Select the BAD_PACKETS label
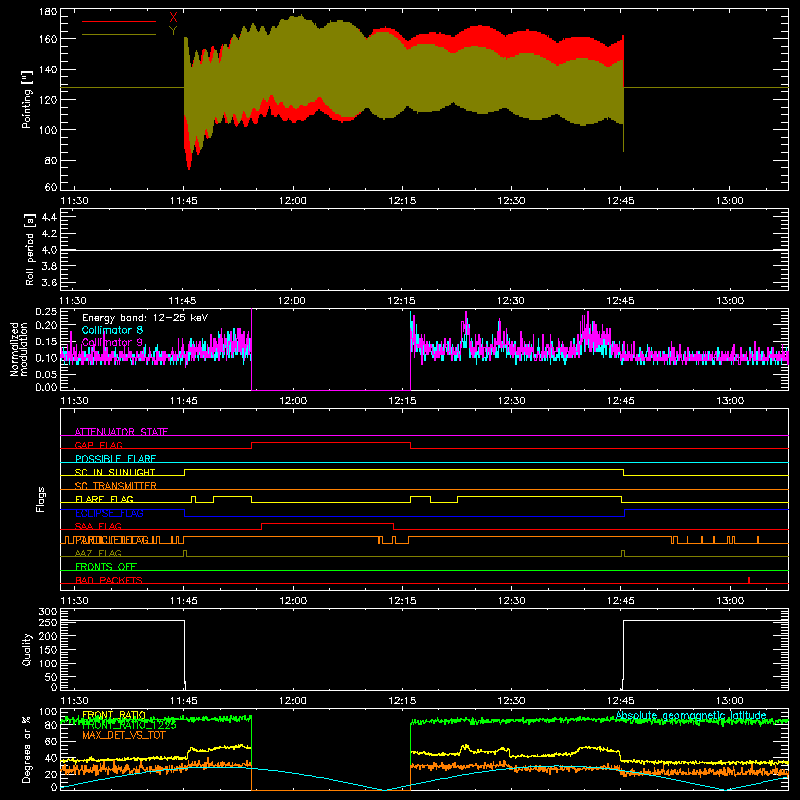 (109, 580)
